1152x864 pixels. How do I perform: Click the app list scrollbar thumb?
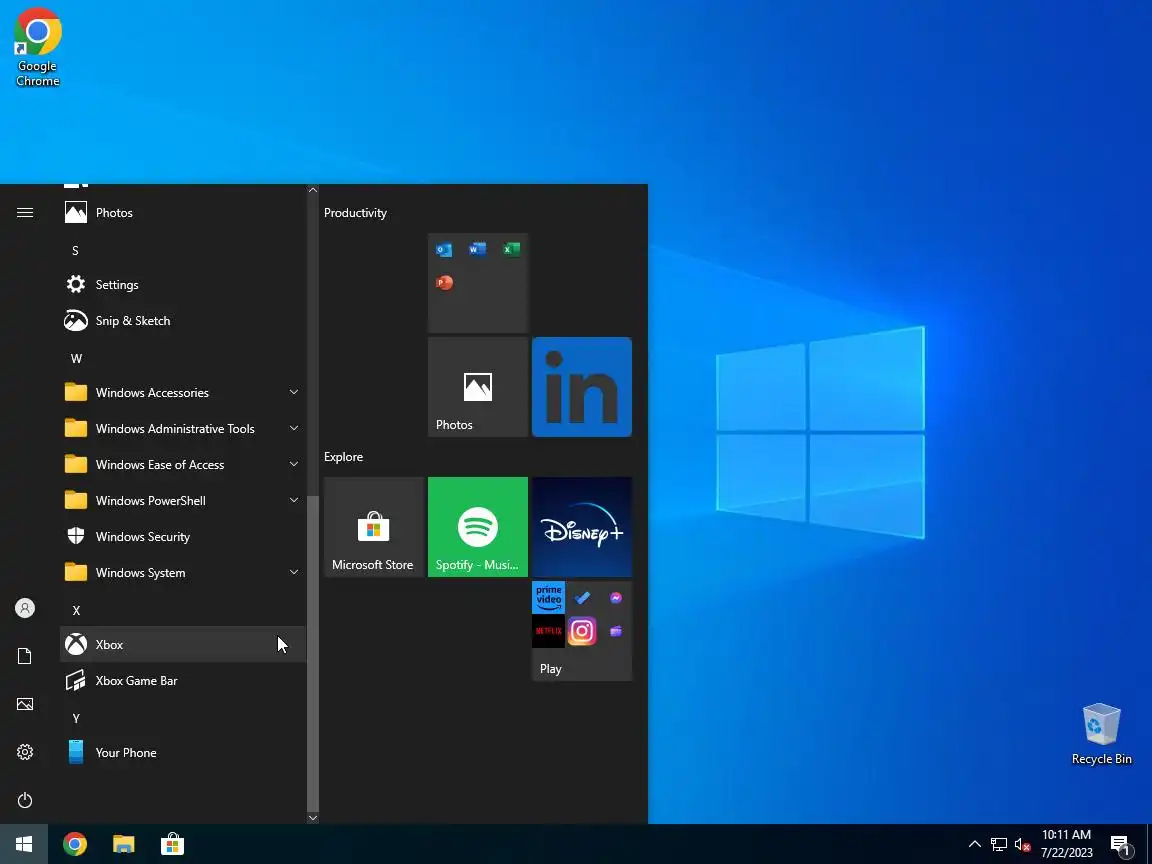pos(313,653)
